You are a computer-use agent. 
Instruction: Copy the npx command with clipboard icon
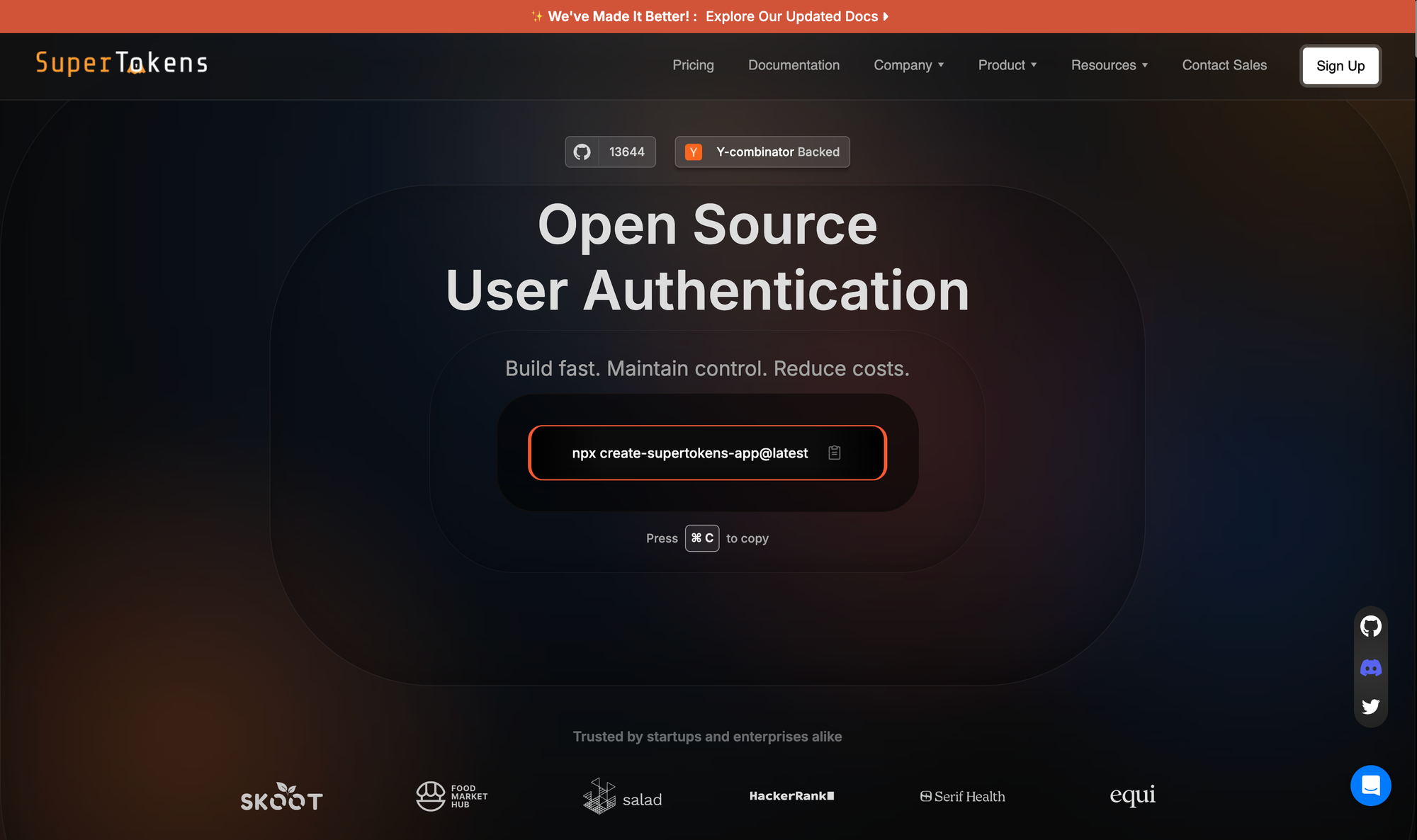point(835,453)
